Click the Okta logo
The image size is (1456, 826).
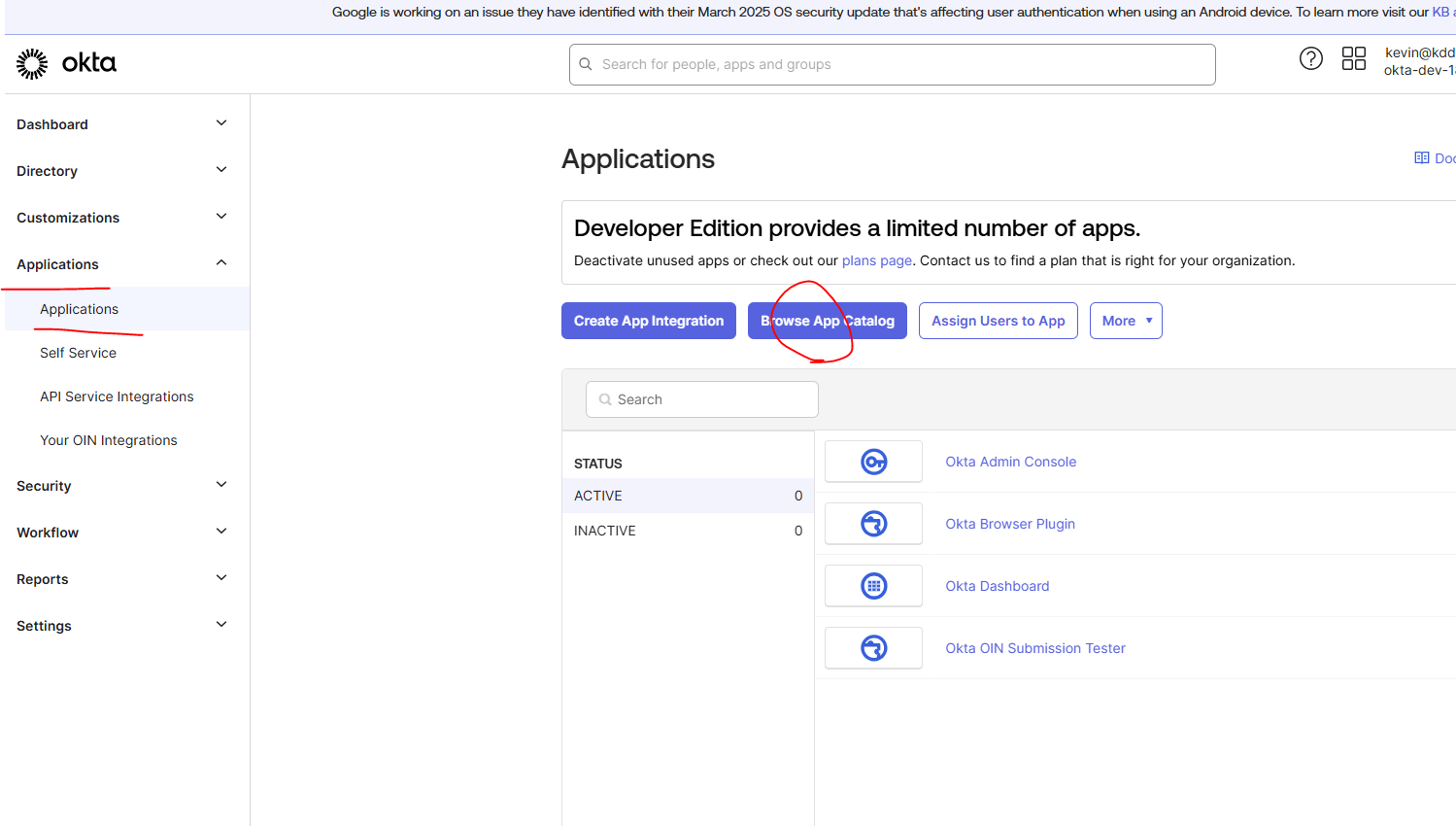click(66, 63)
